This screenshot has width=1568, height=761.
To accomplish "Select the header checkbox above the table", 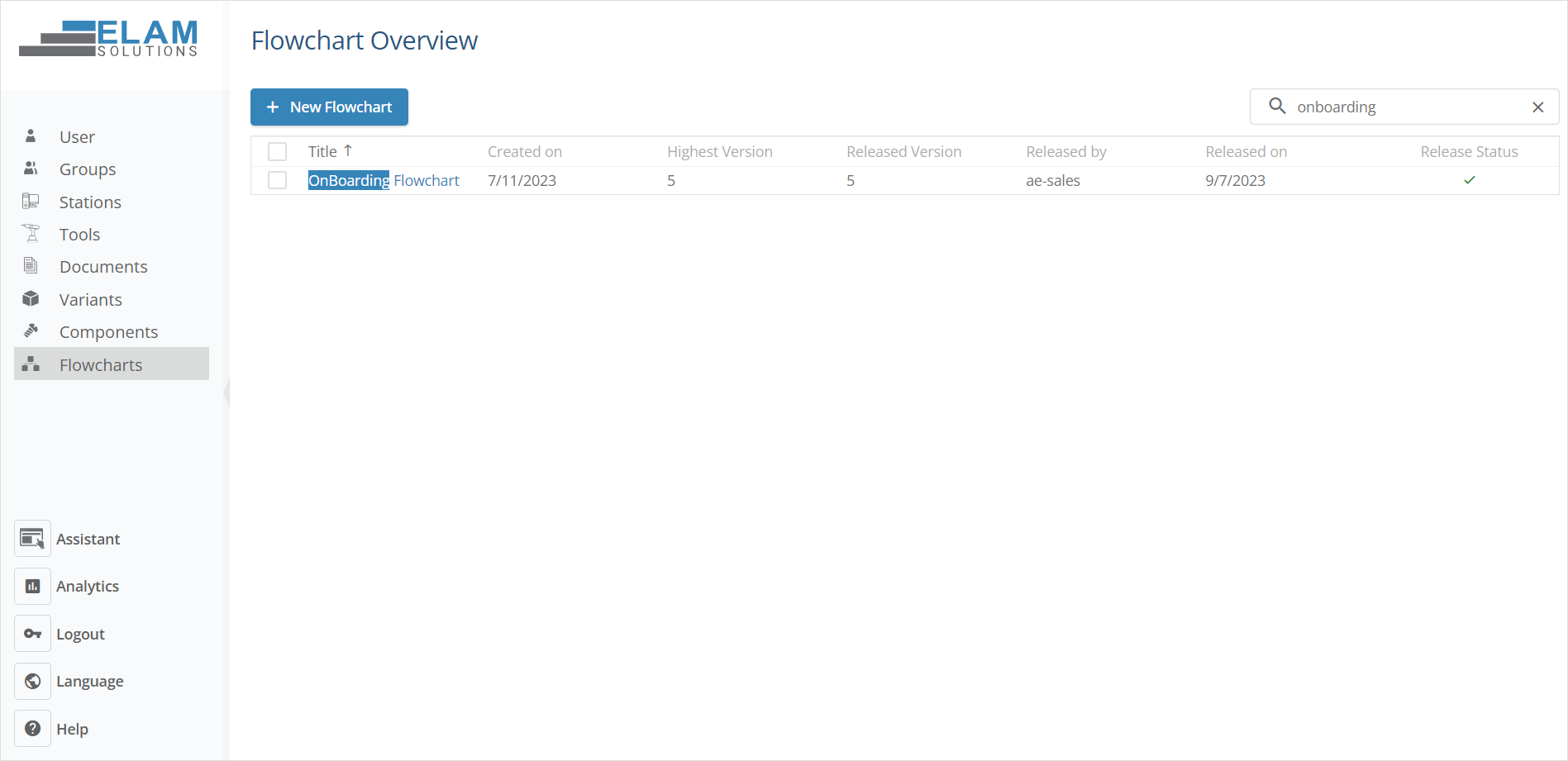I will point(277,151).
